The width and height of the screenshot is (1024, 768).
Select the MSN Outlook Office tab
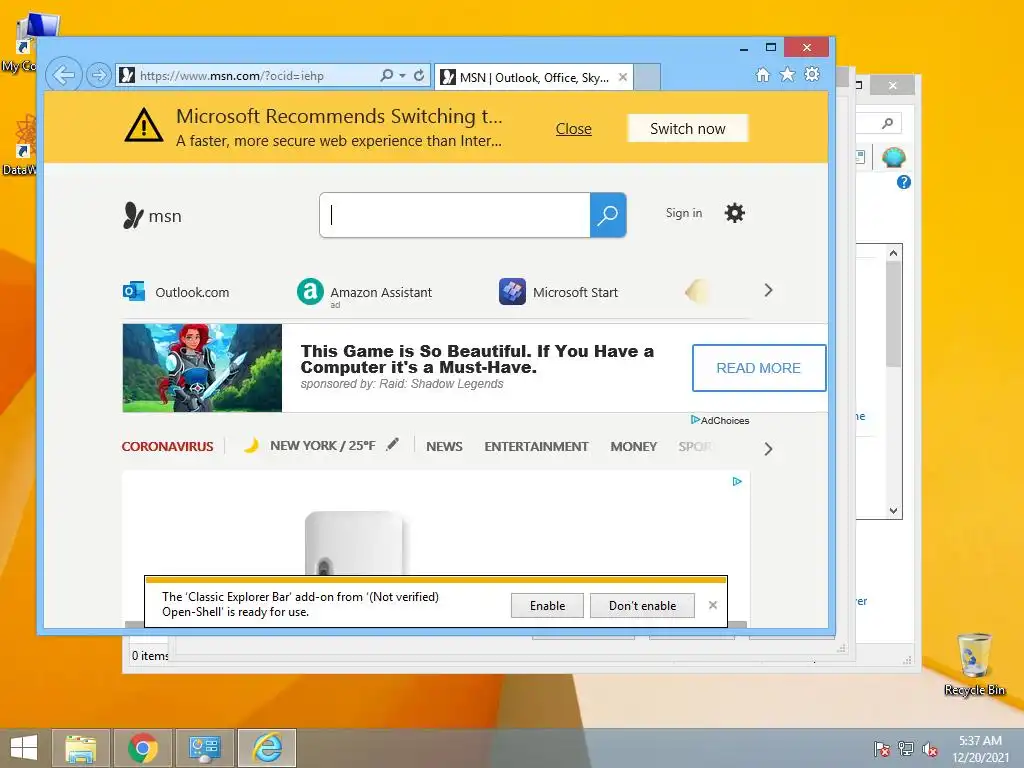[x=534, y=78]
